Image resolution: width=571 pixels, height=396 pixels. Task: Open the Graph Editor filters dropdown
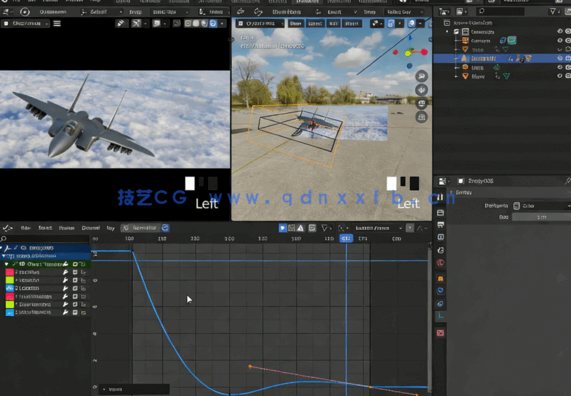326,228
